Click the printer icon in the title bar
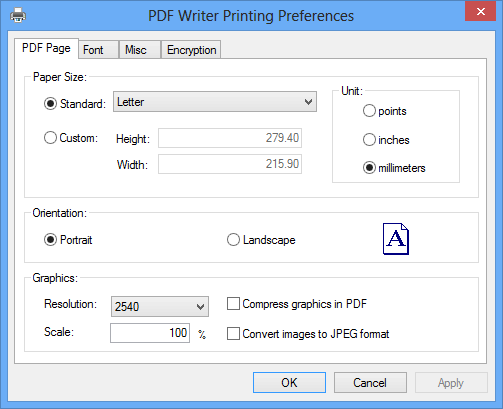The height and width of the screenshot is (409, 503). tap(18, 15)
